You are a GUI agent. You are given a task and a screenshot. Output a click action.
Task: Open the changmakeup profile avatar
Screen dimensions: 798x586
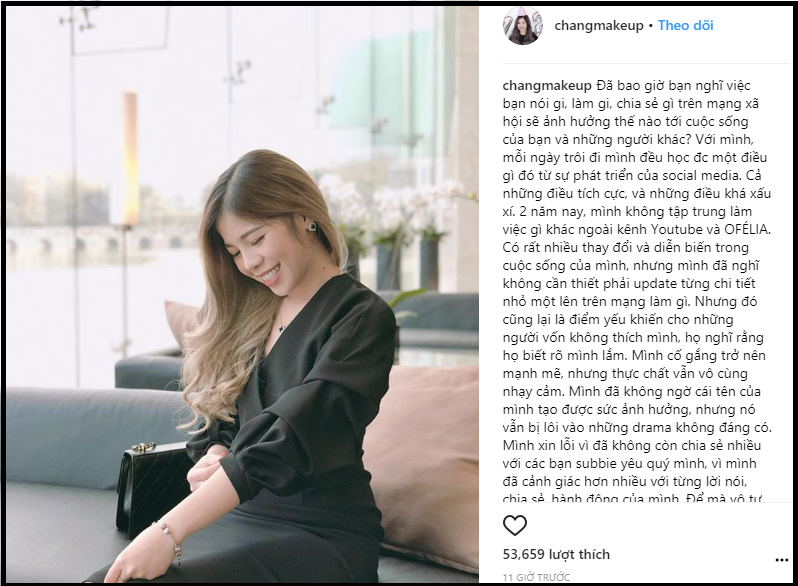click(523, 26)
